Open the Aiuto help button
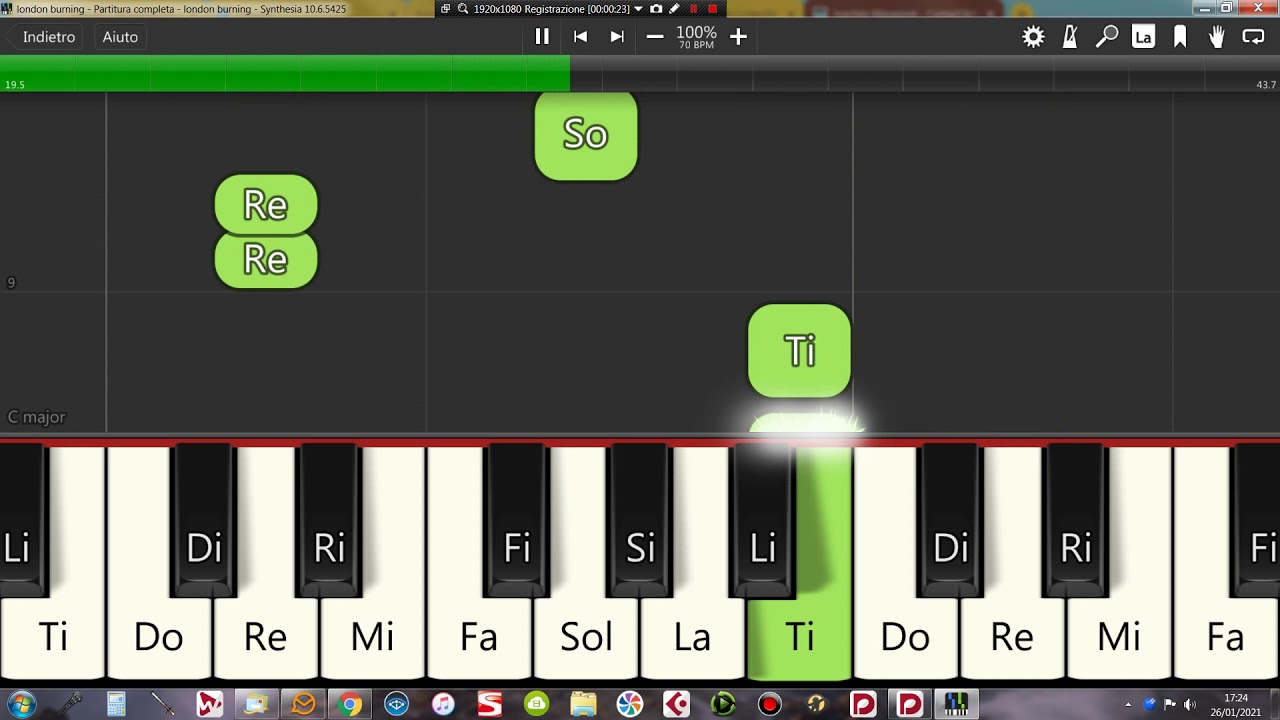This screenshot has width=1280, height=720. [x=120, y=36]
